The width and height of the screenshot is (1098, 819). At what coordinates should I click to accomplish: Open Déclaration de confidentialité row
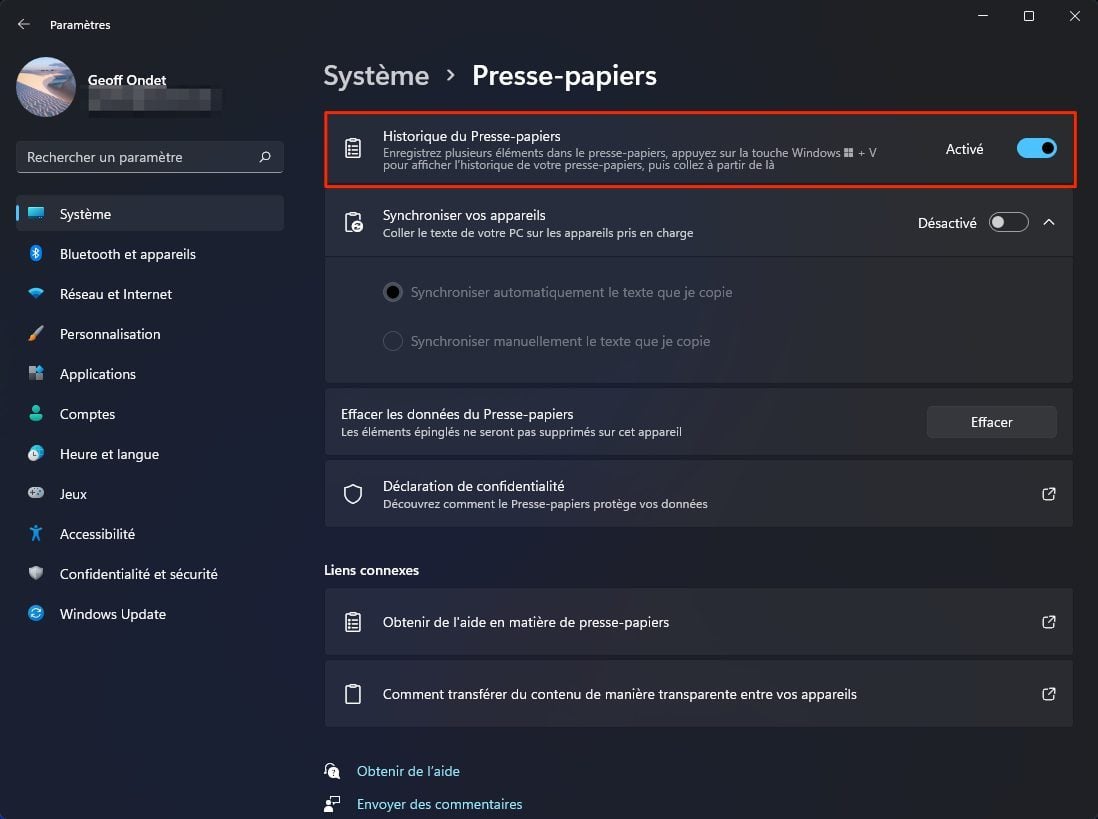pyautogui.click(x=698, y=494)
